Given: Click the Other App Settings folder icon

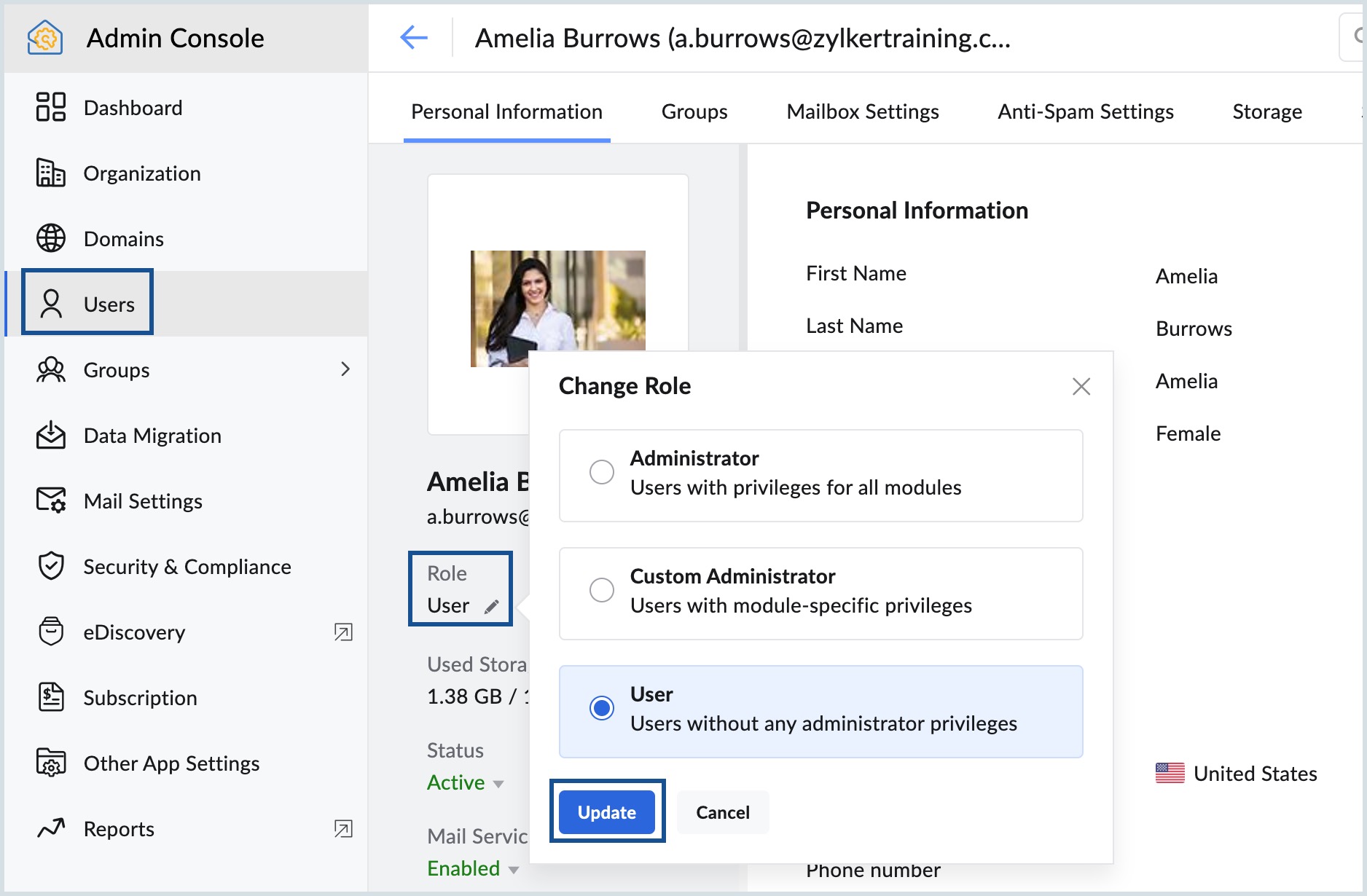Looking at the screenshot, I should coord(51,763).
